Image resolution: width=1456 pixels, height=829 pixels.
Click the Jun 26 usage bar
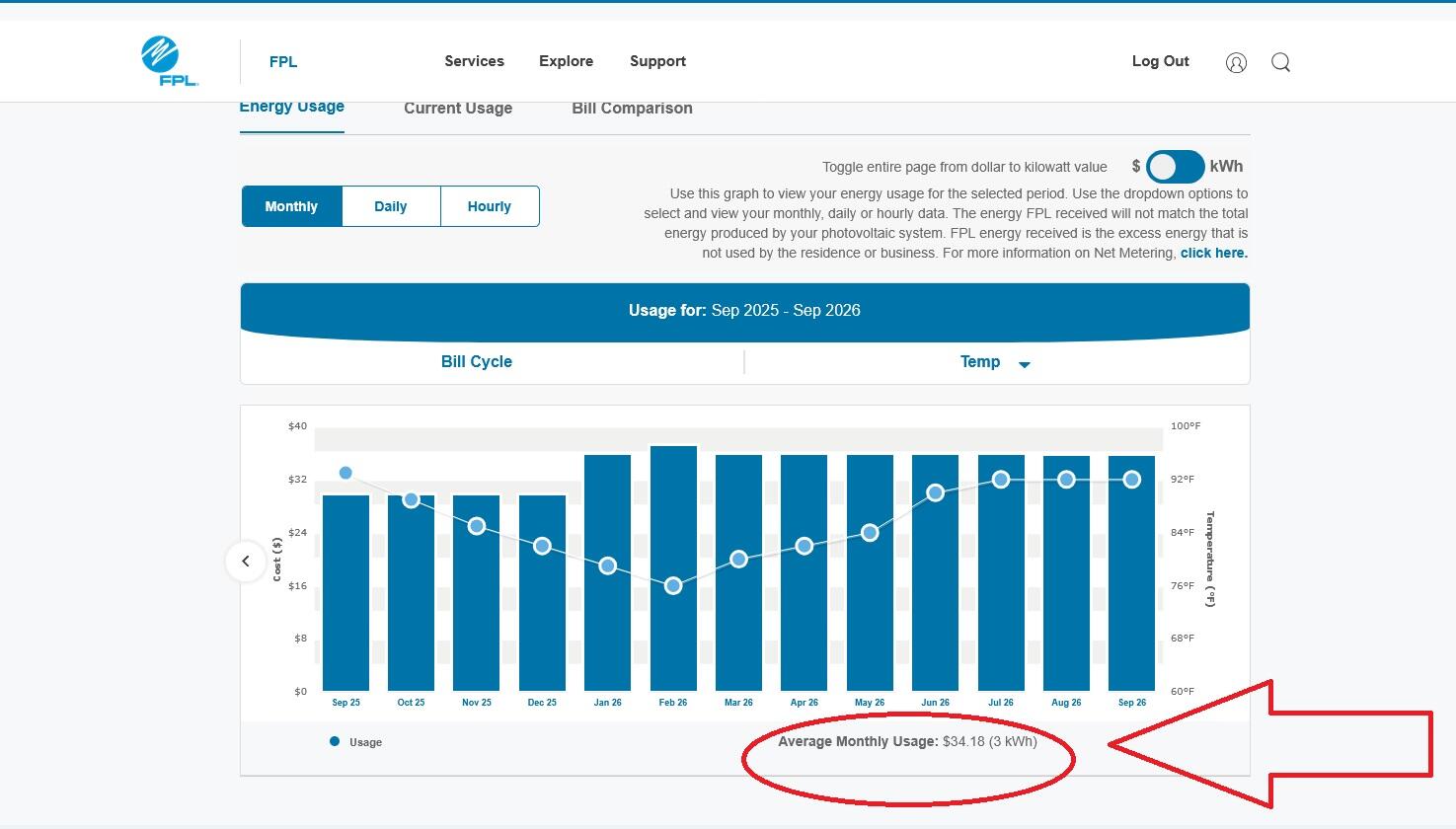pos(935,572)
